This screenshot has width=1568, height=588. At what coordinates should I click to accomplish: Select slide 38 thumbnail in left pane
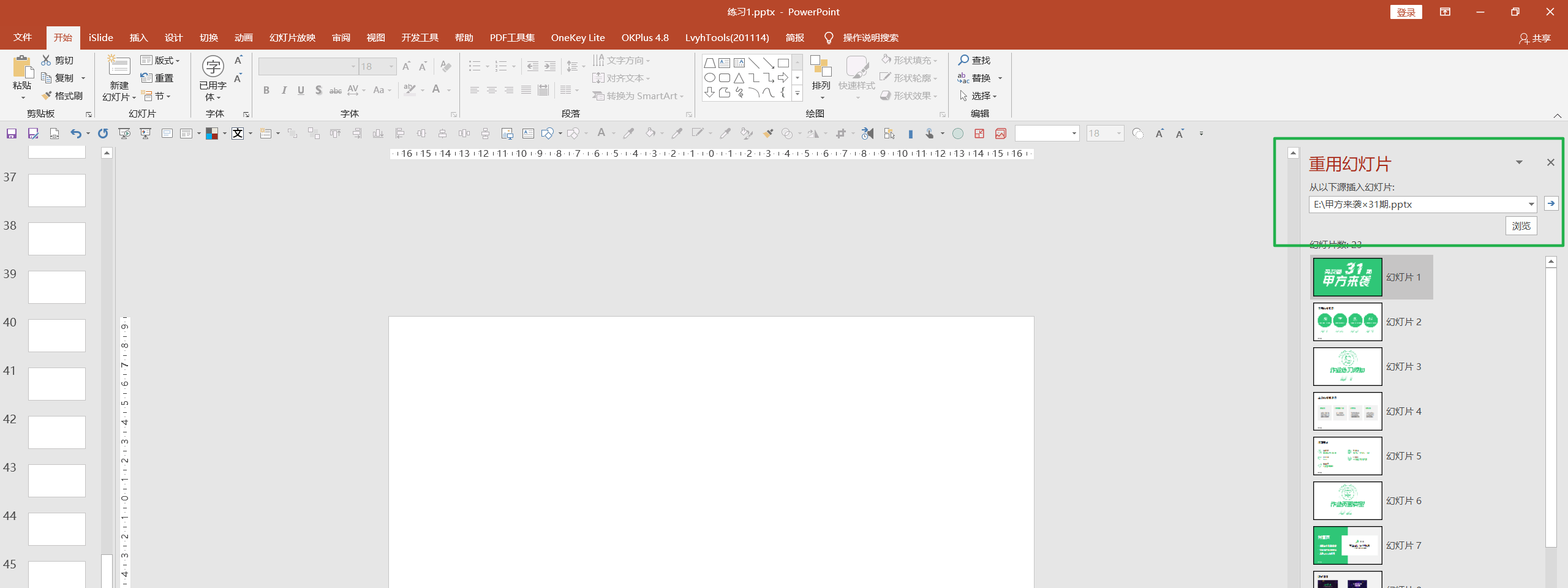[57, 238]
